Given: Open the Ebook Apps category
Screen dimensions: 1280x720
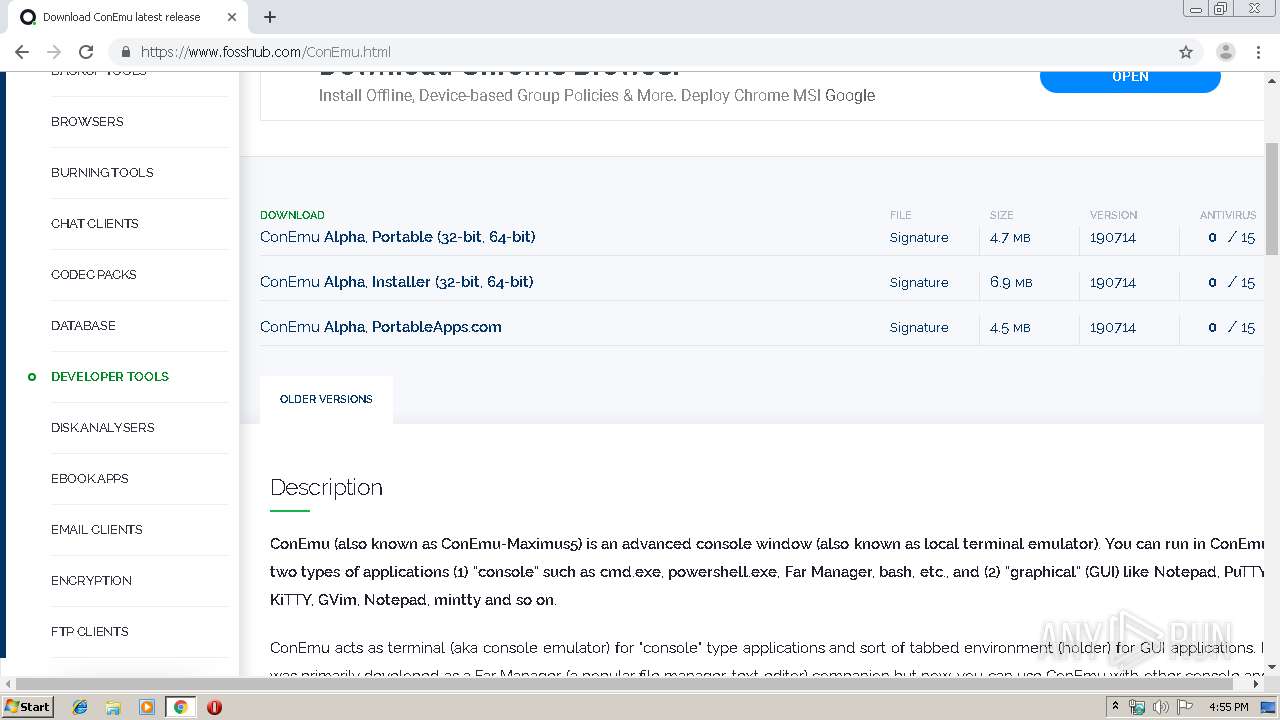Looking at the screenshot, I should click(90, 479).
